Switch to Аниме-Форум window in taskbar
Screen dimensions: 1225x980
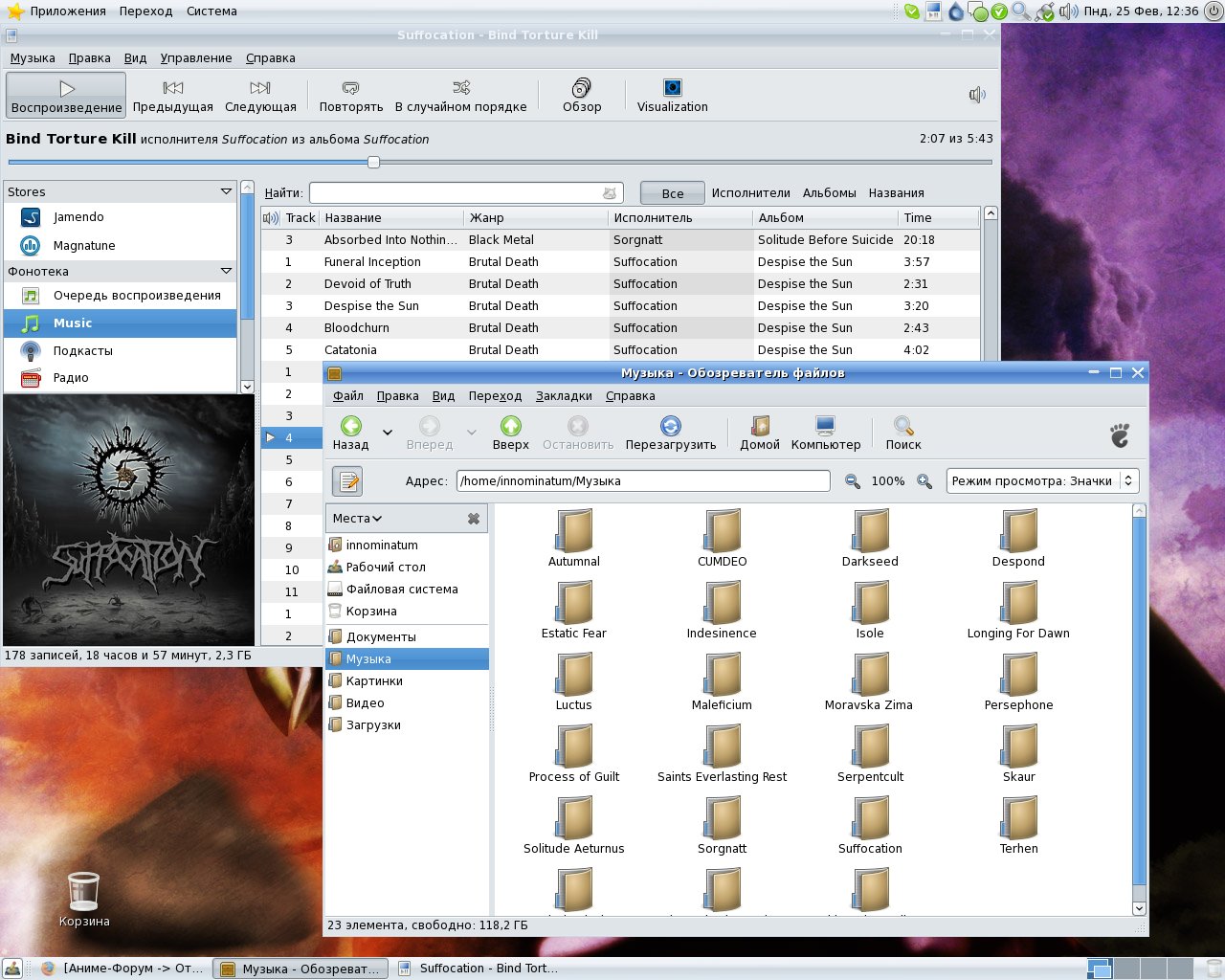(x=123, y=969)
